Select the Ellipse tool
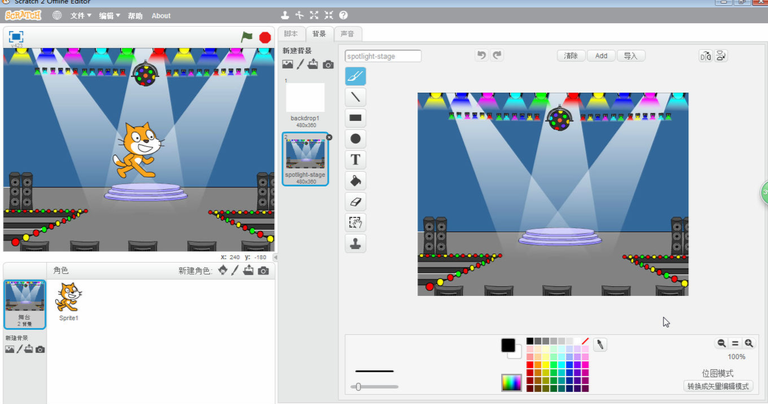Viewport: 768px width, 404px height. coord(356,139)
